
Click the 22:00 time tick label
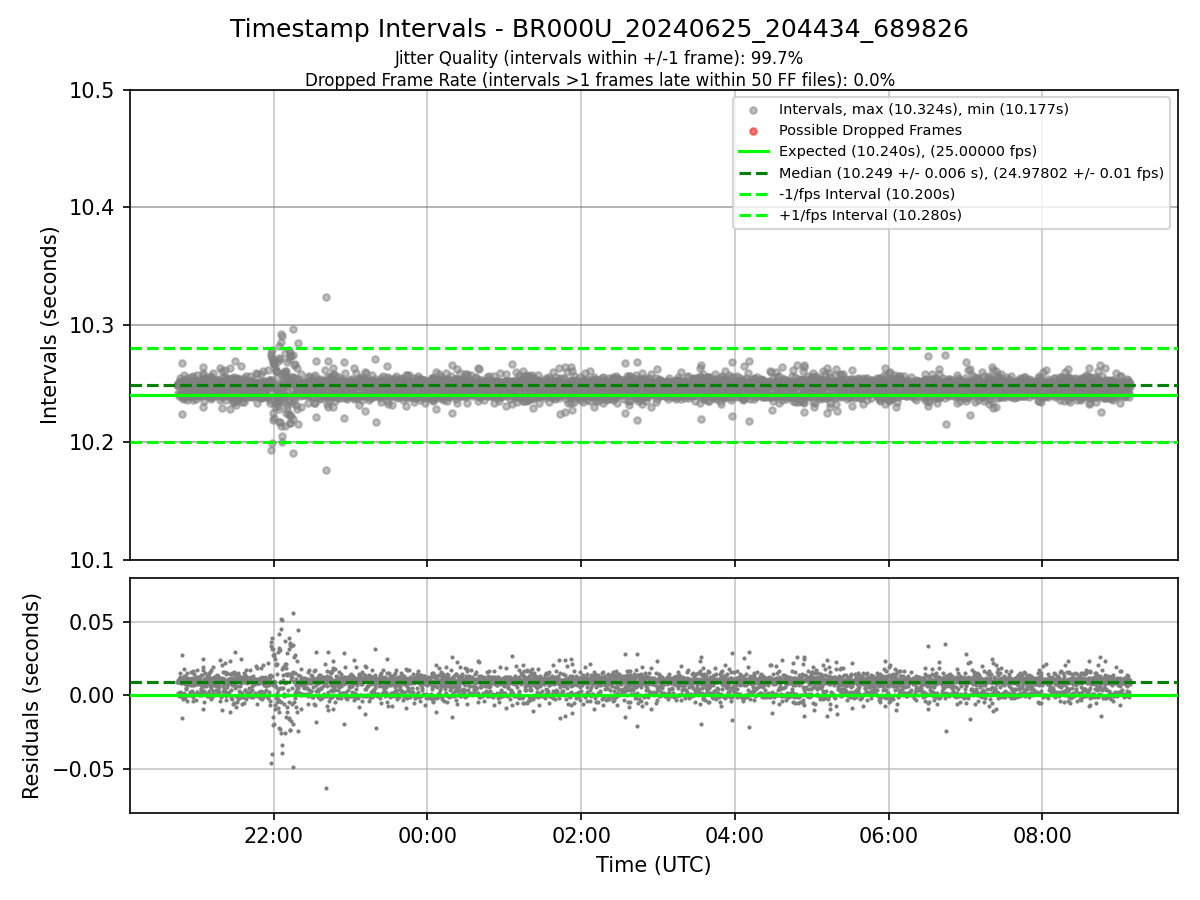273,835
